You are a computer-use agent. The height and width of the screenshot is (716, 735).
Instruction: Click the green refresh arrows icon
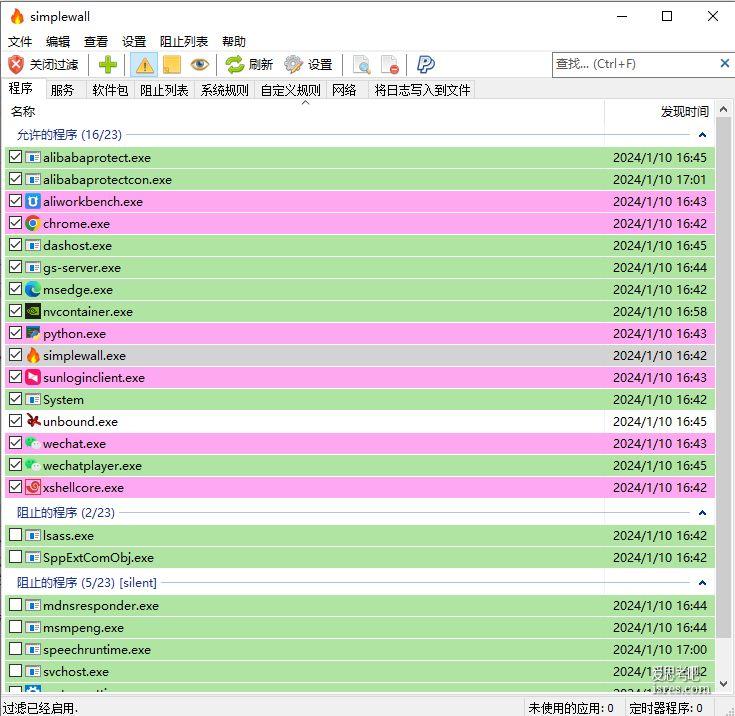234,65
